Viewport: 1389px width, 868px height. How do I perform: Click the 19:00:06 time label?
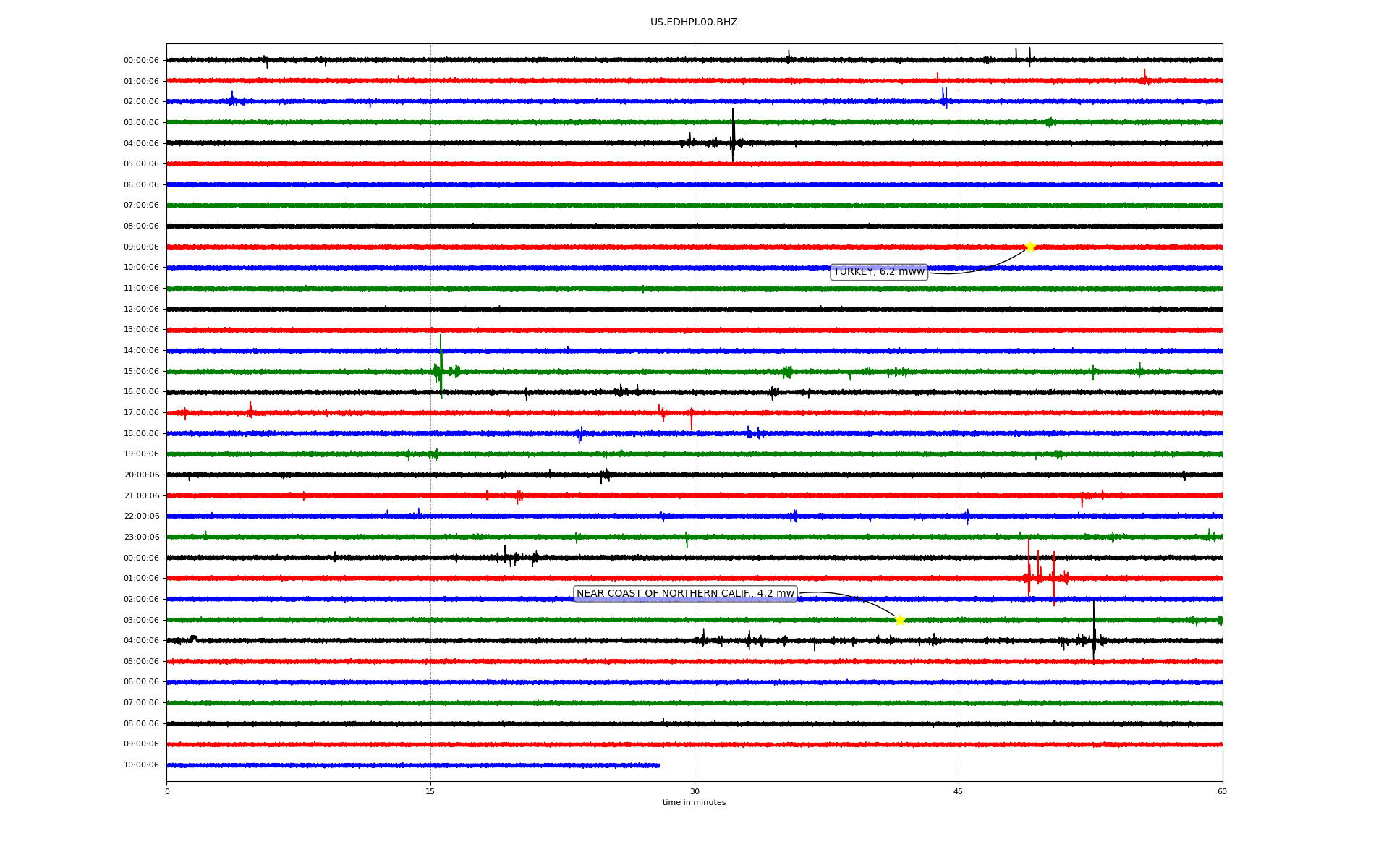[x=141, y=454]
